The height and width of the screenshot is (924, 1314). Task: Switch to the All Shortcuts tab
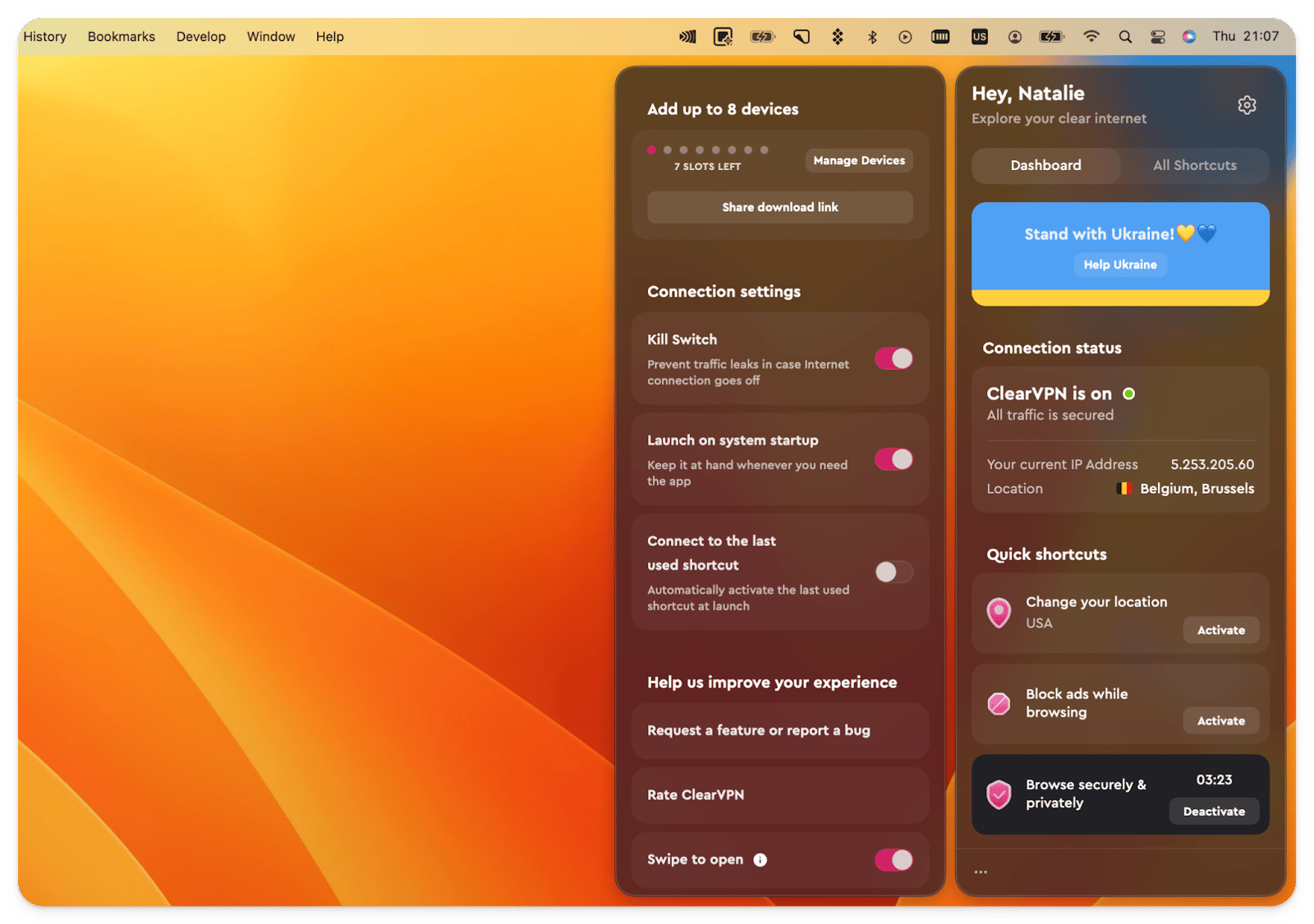1194,165
